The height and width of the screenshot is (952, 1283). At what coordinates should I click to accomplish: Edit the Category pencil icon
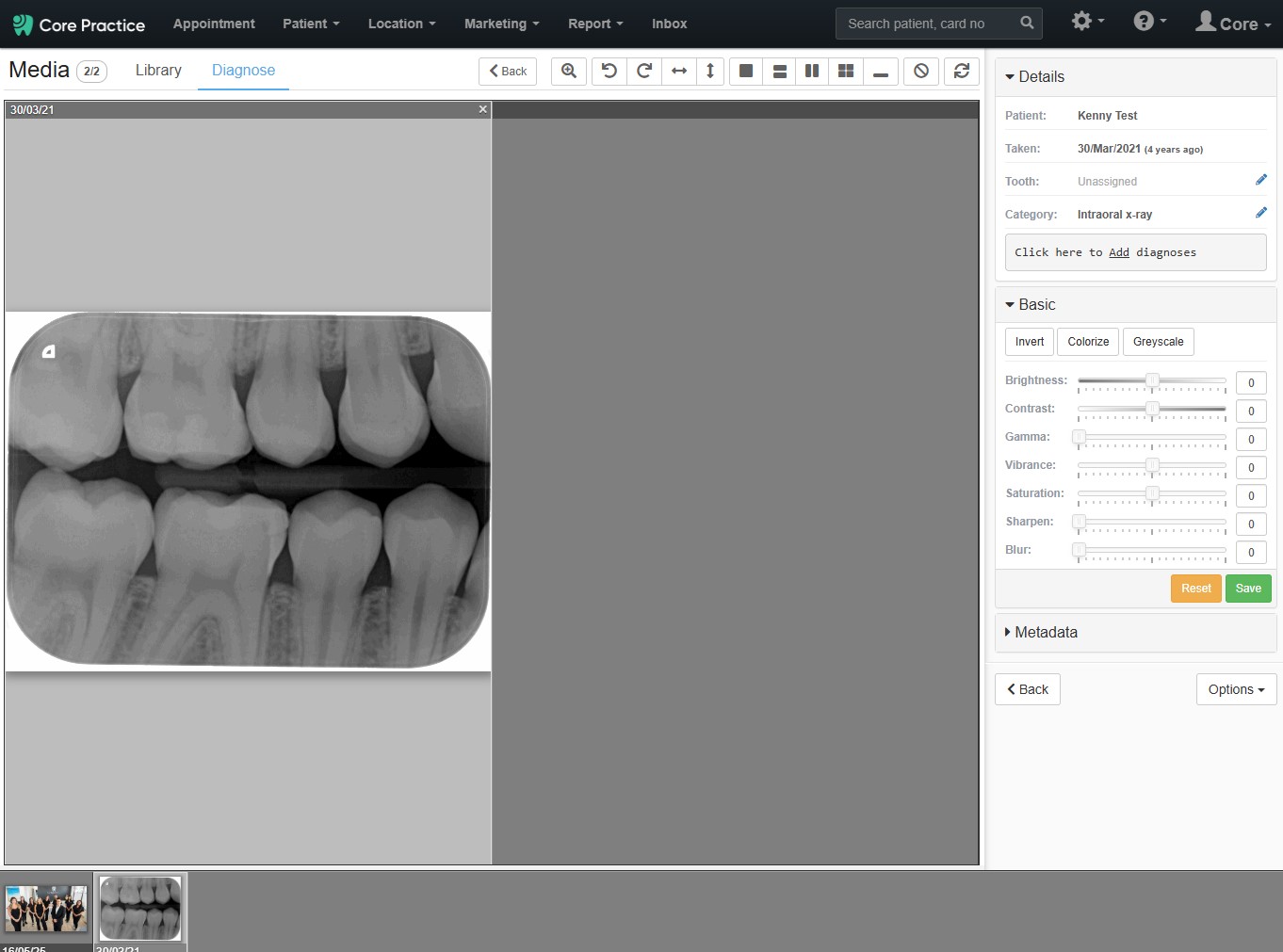tap(1261, 213)
